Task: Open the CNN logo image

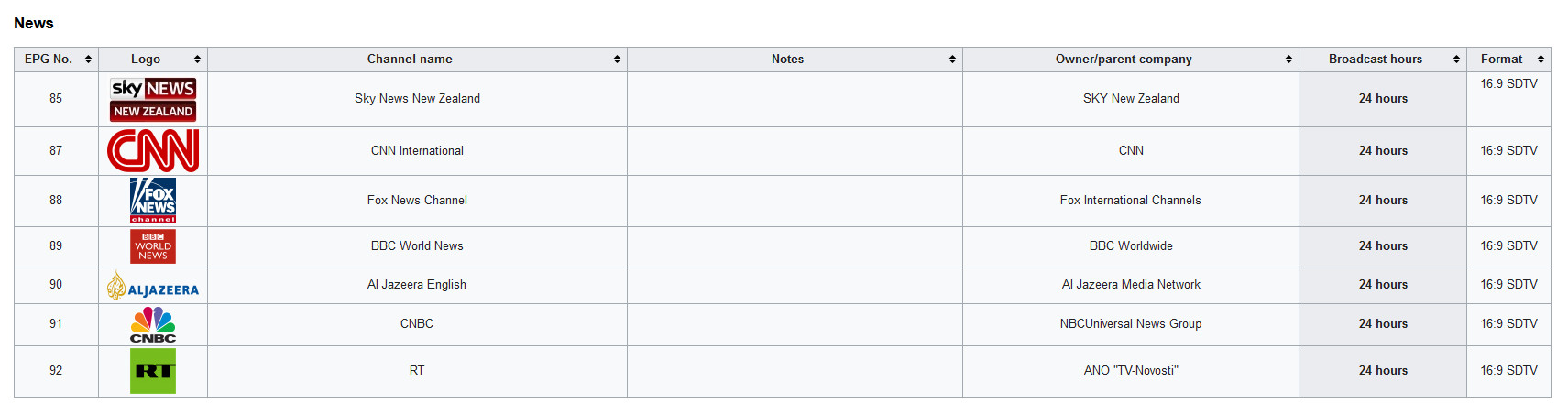Action: coord(153,151)
